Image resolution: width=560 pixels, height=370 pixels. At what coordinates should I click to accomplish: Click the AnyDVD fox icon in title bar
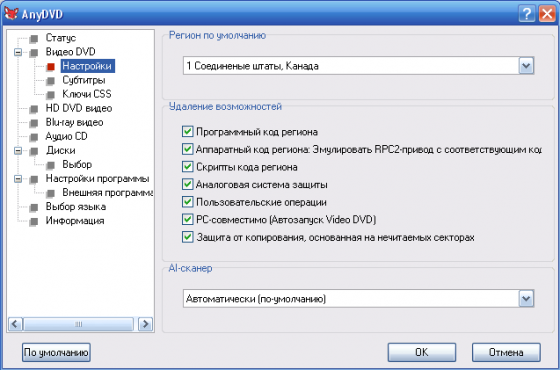(11, 14)
